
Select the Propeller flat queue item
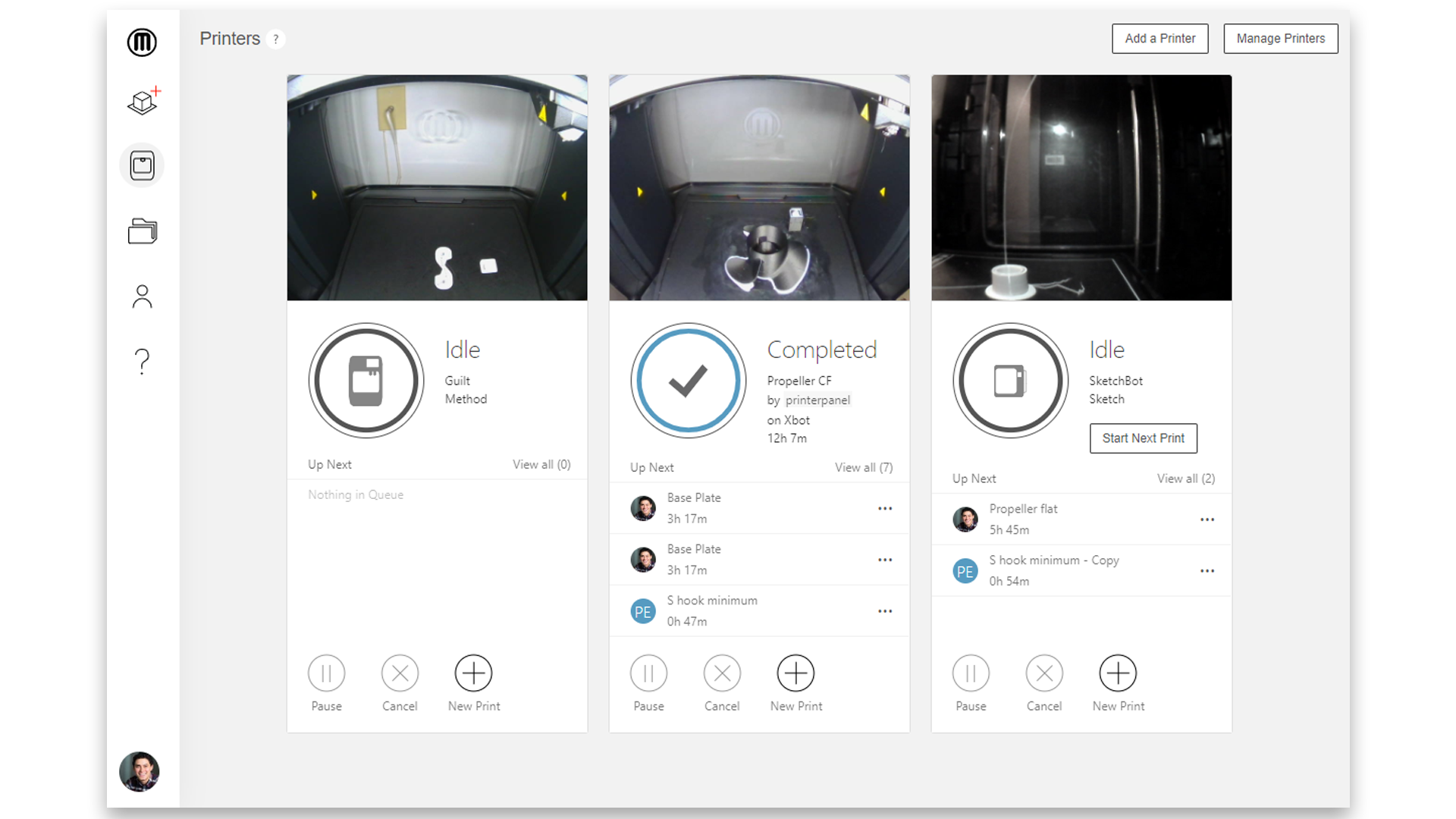click(x=1082, y=519)
